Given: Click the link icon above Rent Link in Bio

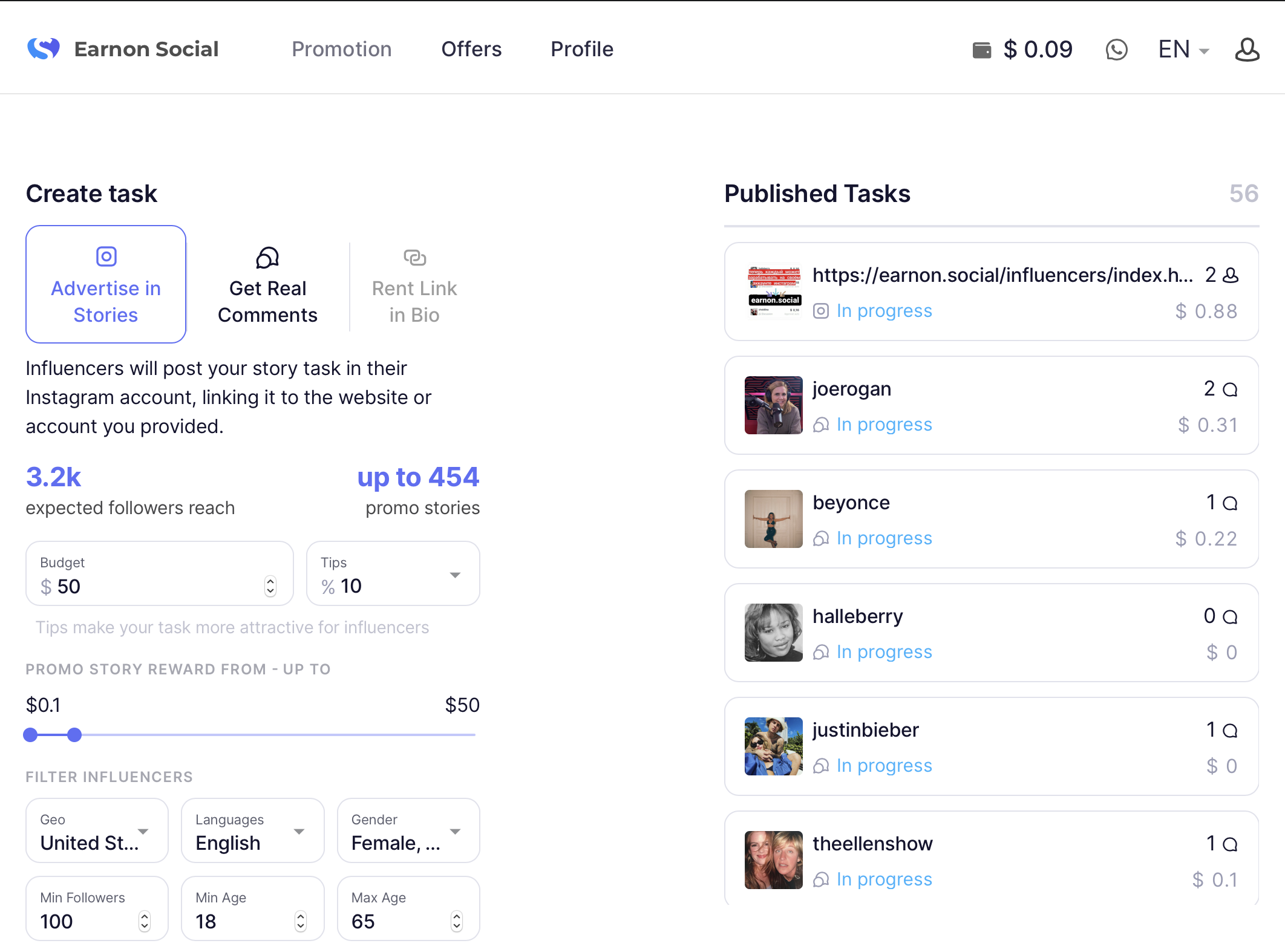Looking at the screenshot, I should (x=414, y=258).
